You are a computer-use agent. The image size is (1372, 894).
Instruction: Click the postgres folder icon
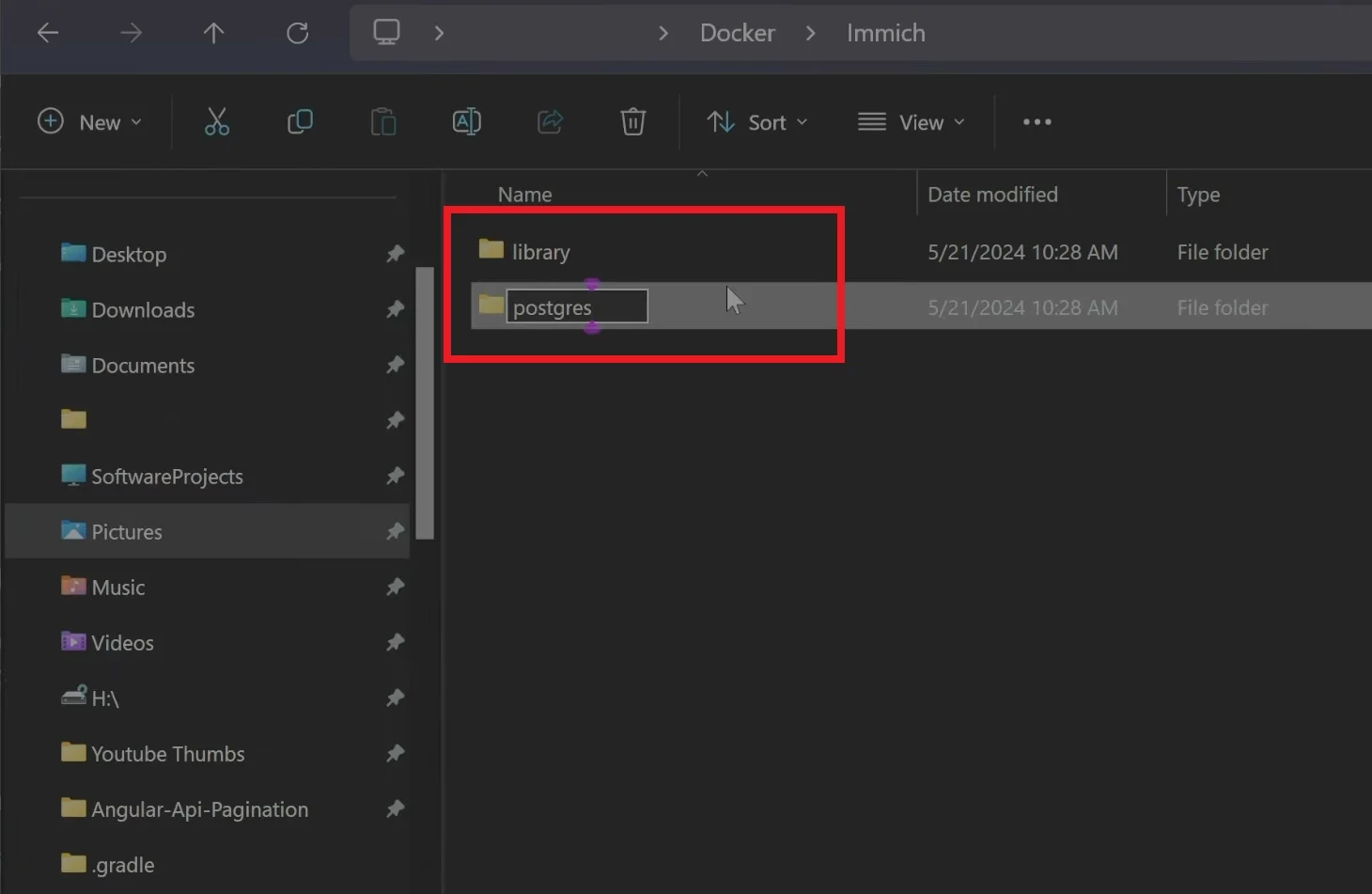[491, 305]
